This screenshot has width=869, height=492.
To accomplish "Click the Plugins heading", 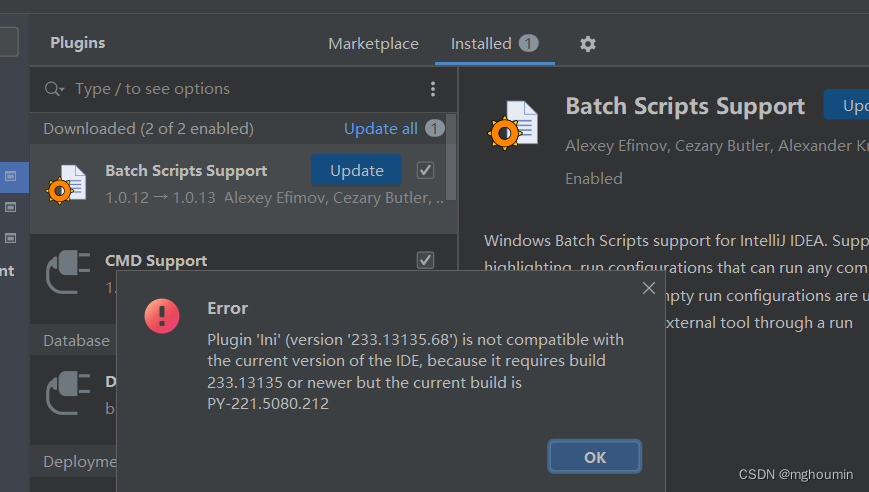I will pyautogui.click(x=78, y=43).
